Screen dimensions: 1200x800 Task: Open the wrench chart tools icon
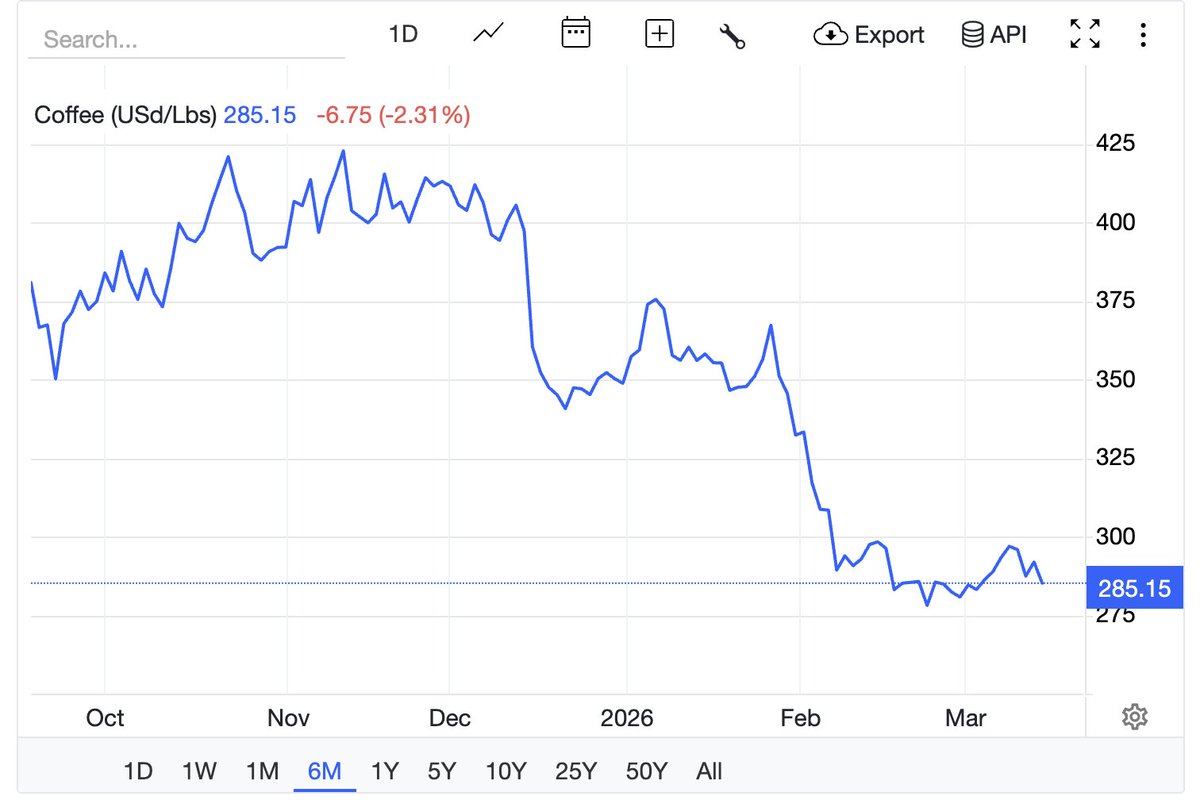point(732,36)
